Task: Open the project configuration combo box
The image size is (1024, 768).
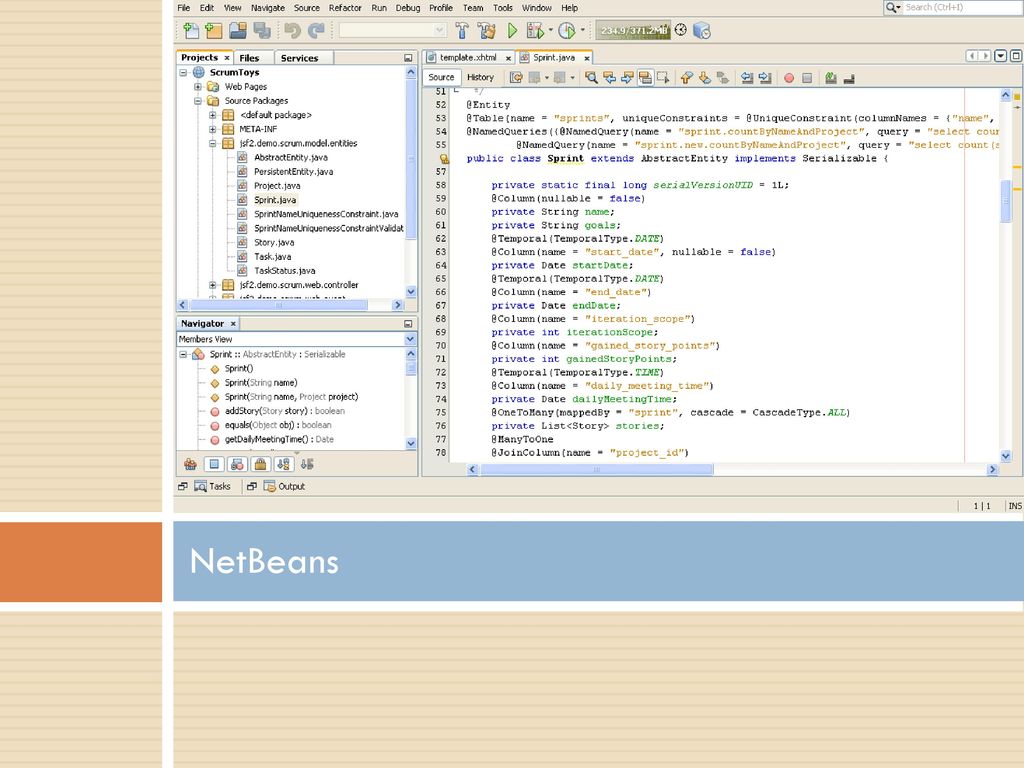Action: pyautogui.click(x=392, y=30)
